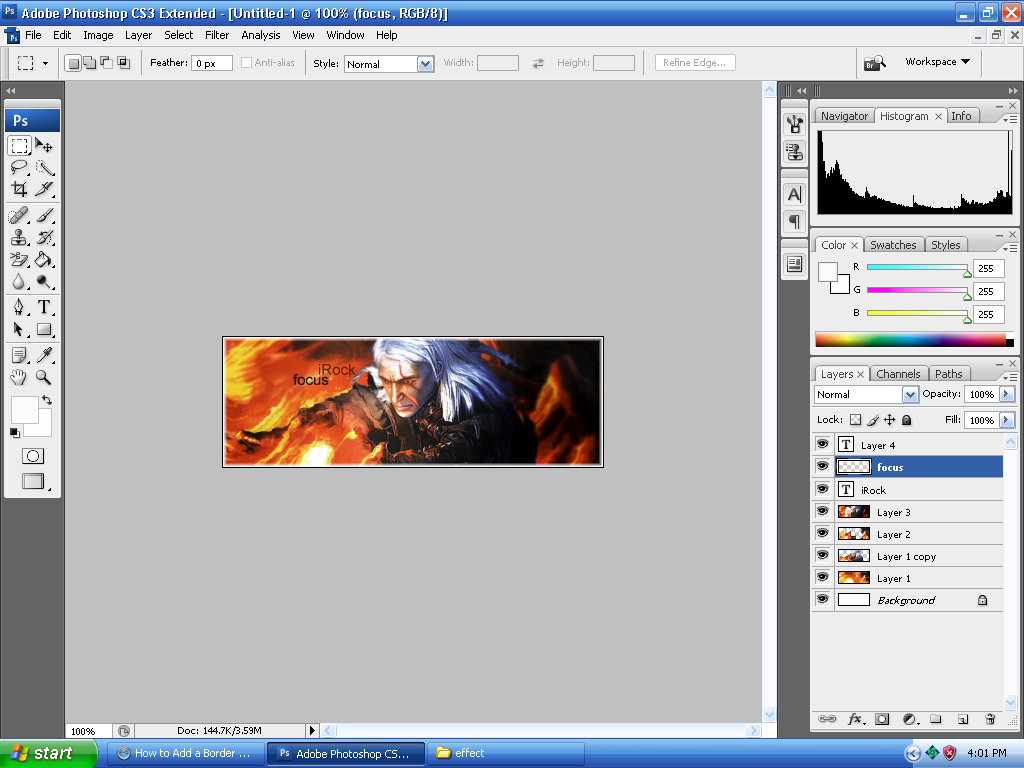The image size is (1024, 768).
Task: Open the status bar info arrow
Action: pos(312,731)
